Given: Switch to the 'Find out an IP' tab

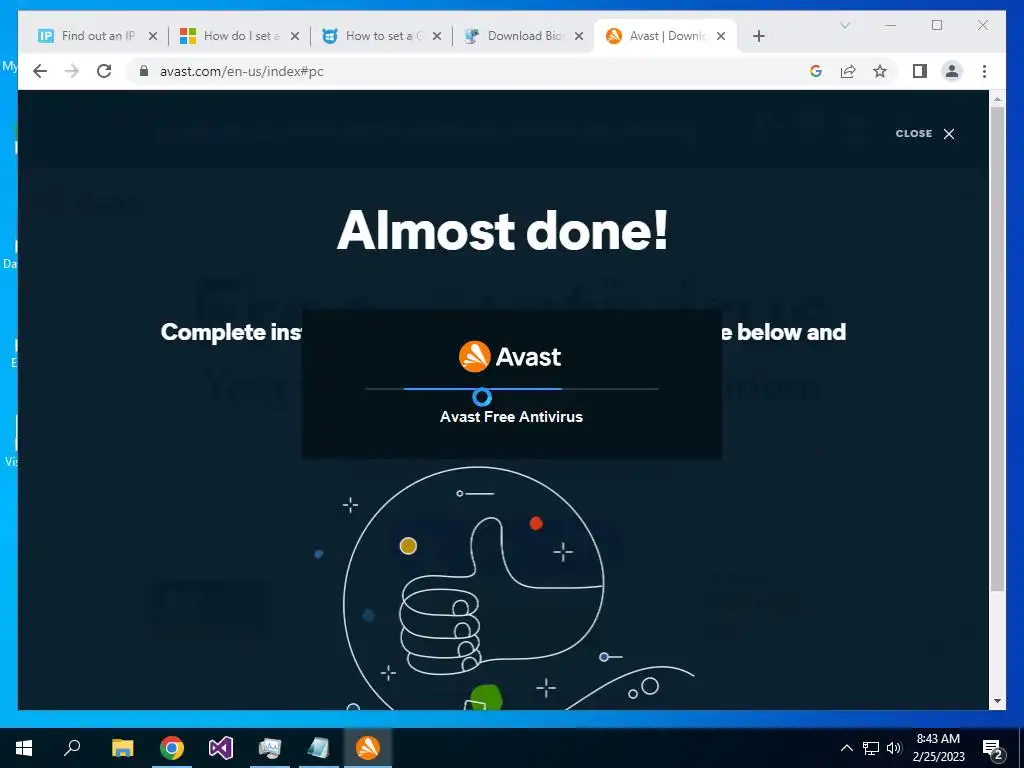Looking at the screenshot, I should [x=99, y=36].
